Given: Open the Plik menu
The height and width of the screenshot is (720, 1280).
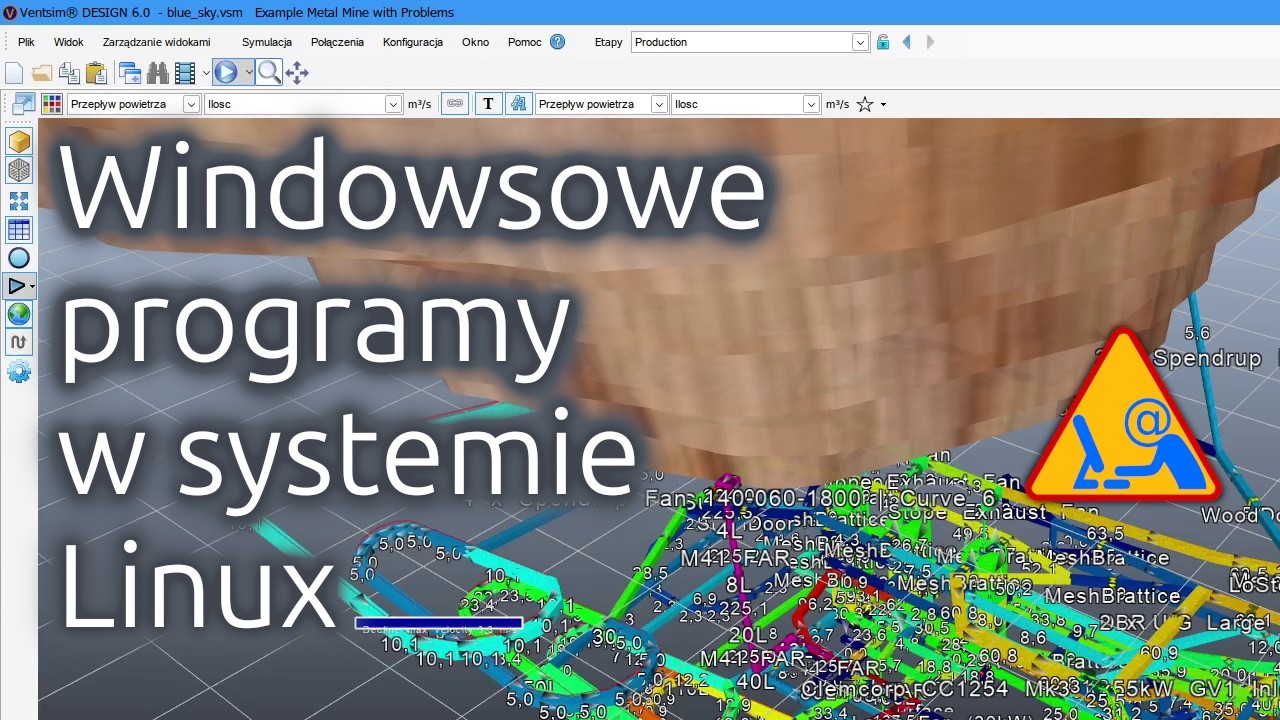Looking at the screenshot, I should (26, 42).
